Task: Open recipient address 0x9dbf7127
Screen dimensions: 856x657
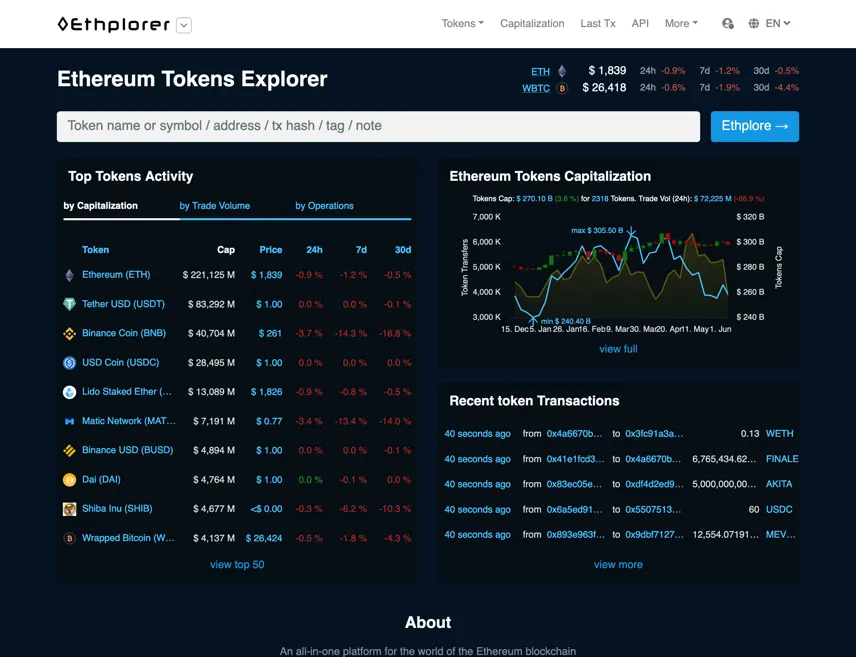Action: 654,535
